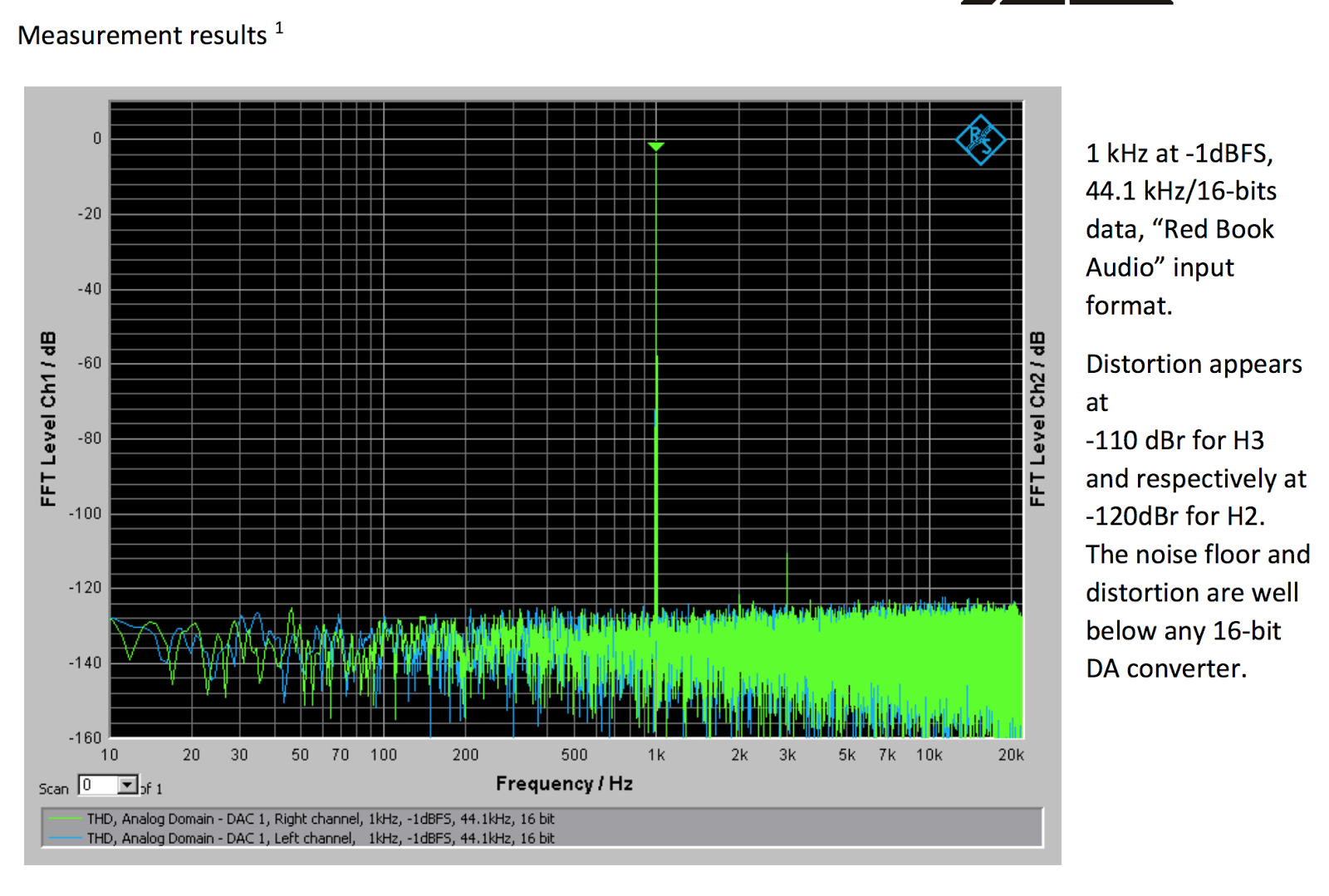Open the Scan number dropdown arrow
Image resolution: width=1329 pixels, height=896 pixels.
coord(127,785)
